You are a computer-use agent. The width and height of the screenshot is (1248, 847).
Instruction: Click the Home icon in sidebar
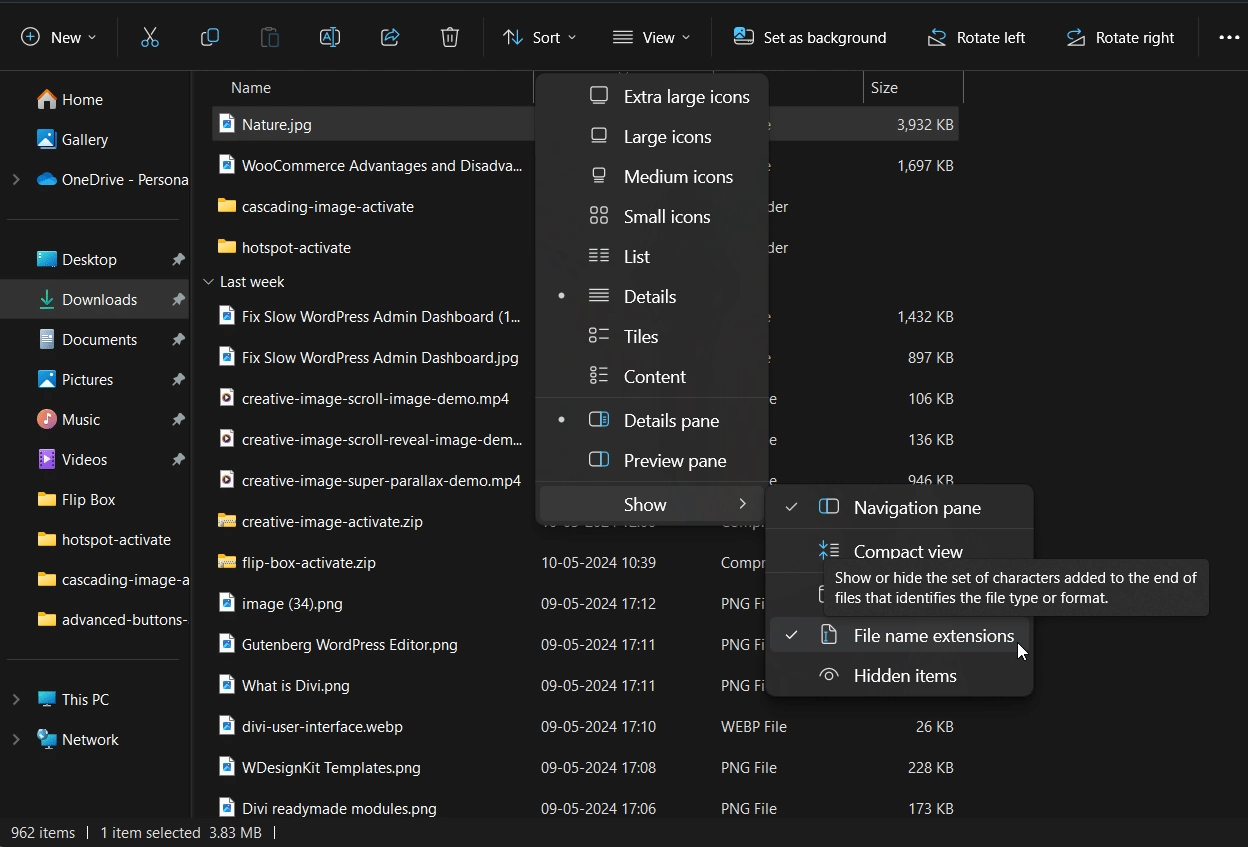(x=47, y=99)
